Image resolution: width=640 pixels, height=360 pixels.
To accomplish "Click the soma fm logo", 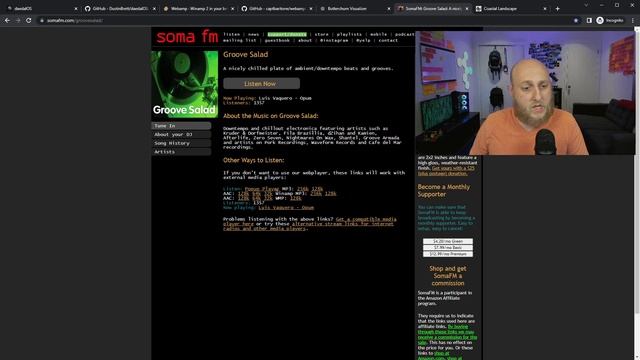I will [187, 37].
